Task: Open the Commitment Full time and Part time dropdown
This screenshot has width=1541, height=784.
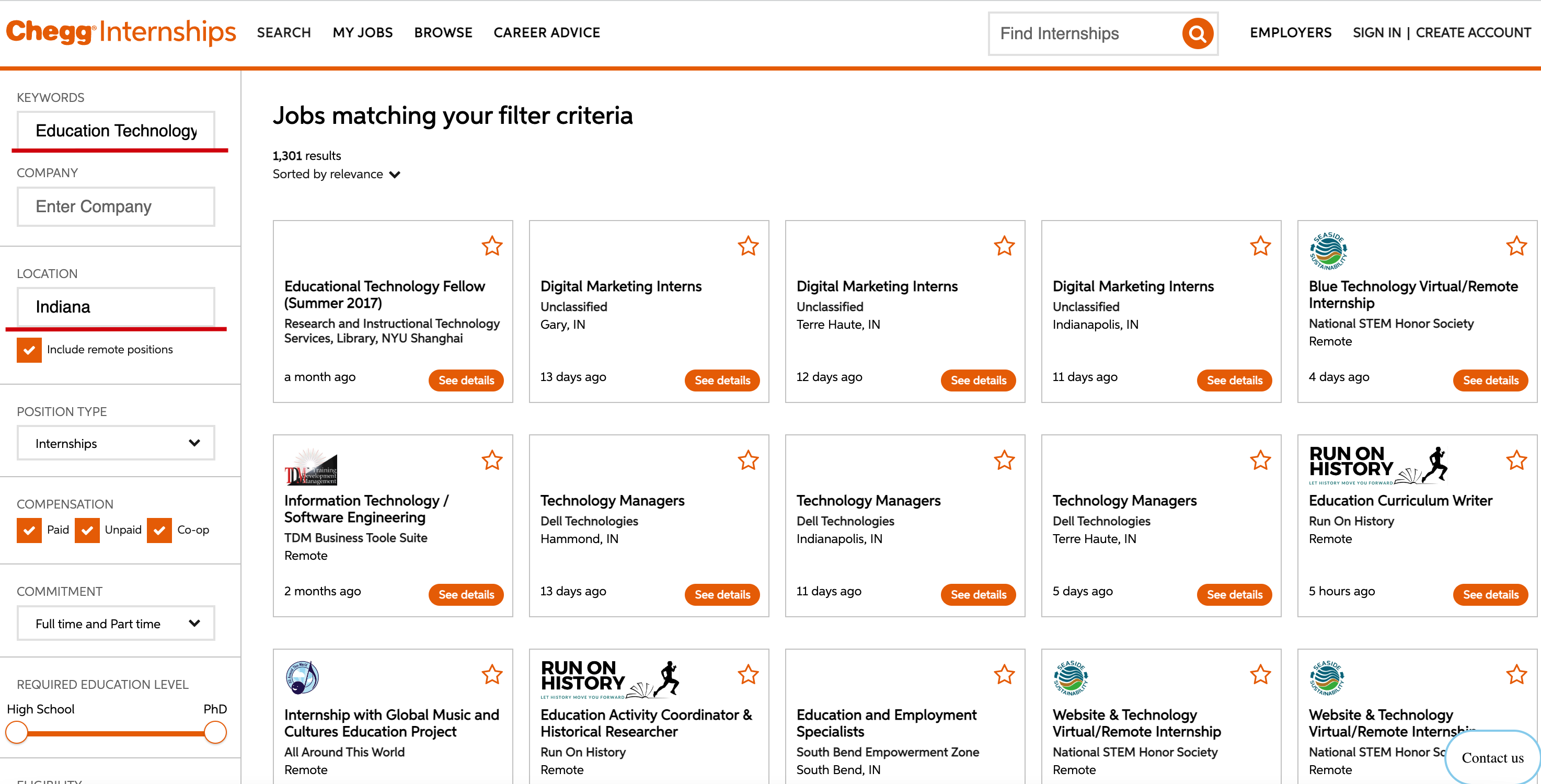Action: coord(116,624)
